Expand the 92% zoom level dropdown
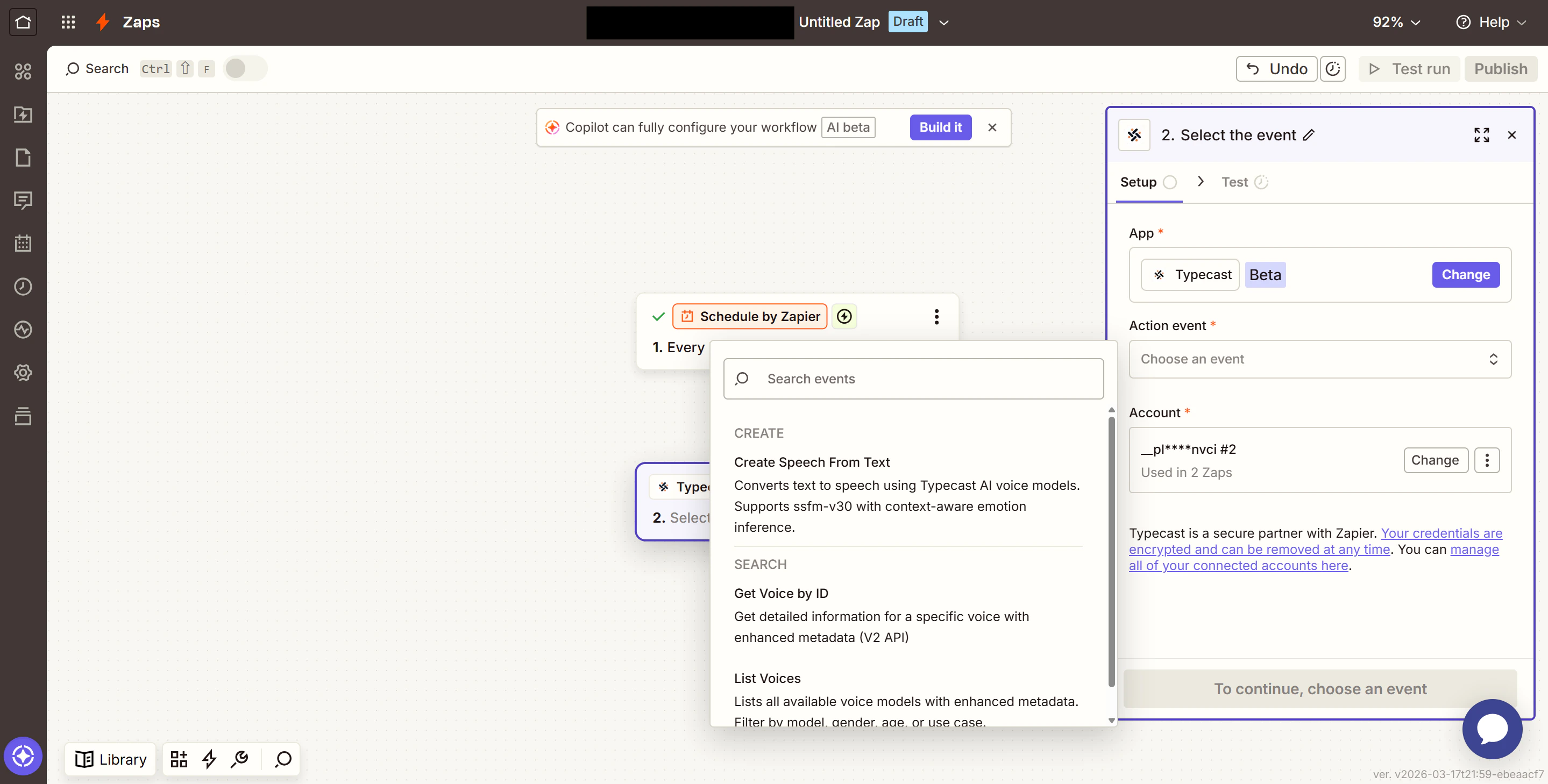This screenshot has height=784, width=1548. [1395, 22]
